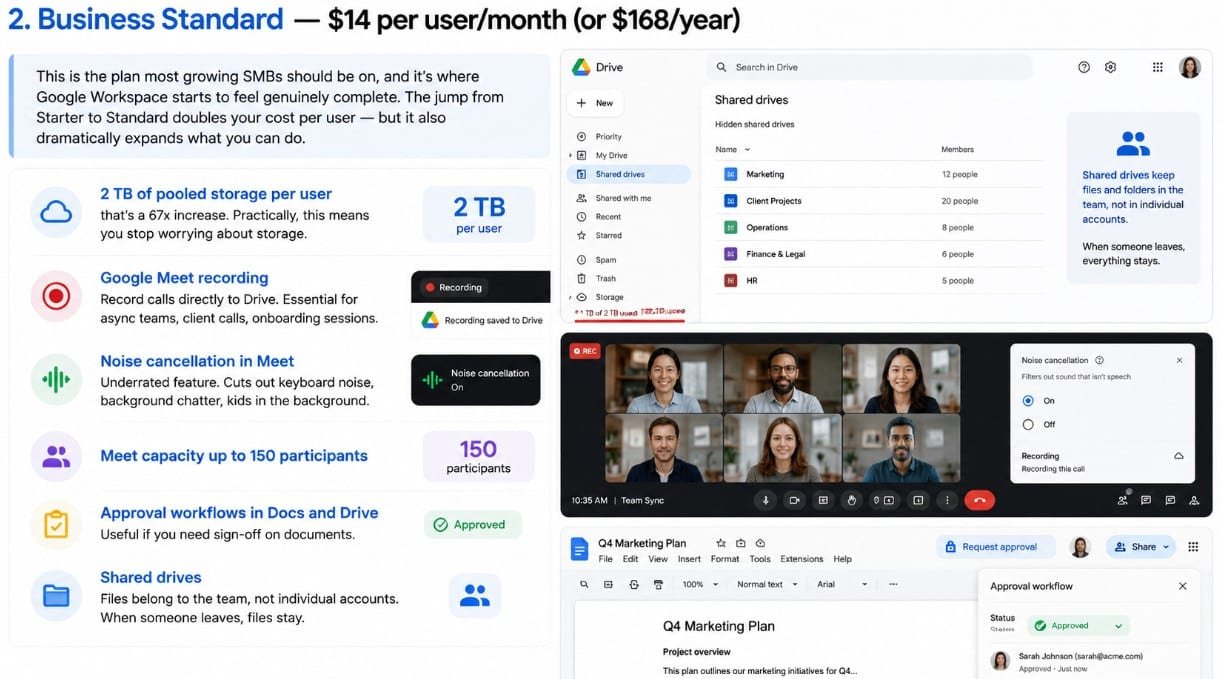Sort by the Name column arrow
The height and width of the screenshot is (679, 1222).
click(x=746, y=150)
